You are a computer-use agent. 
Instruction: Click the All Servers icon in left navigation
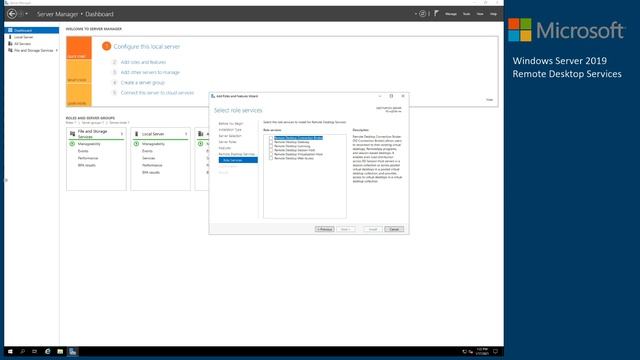point(10,44)
